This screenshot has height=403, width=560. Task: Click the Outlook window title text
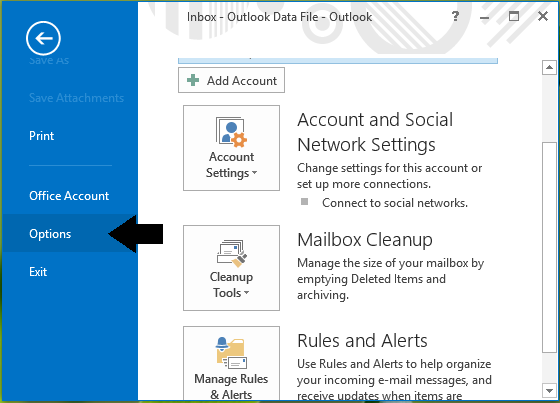[x=279, y=17]
